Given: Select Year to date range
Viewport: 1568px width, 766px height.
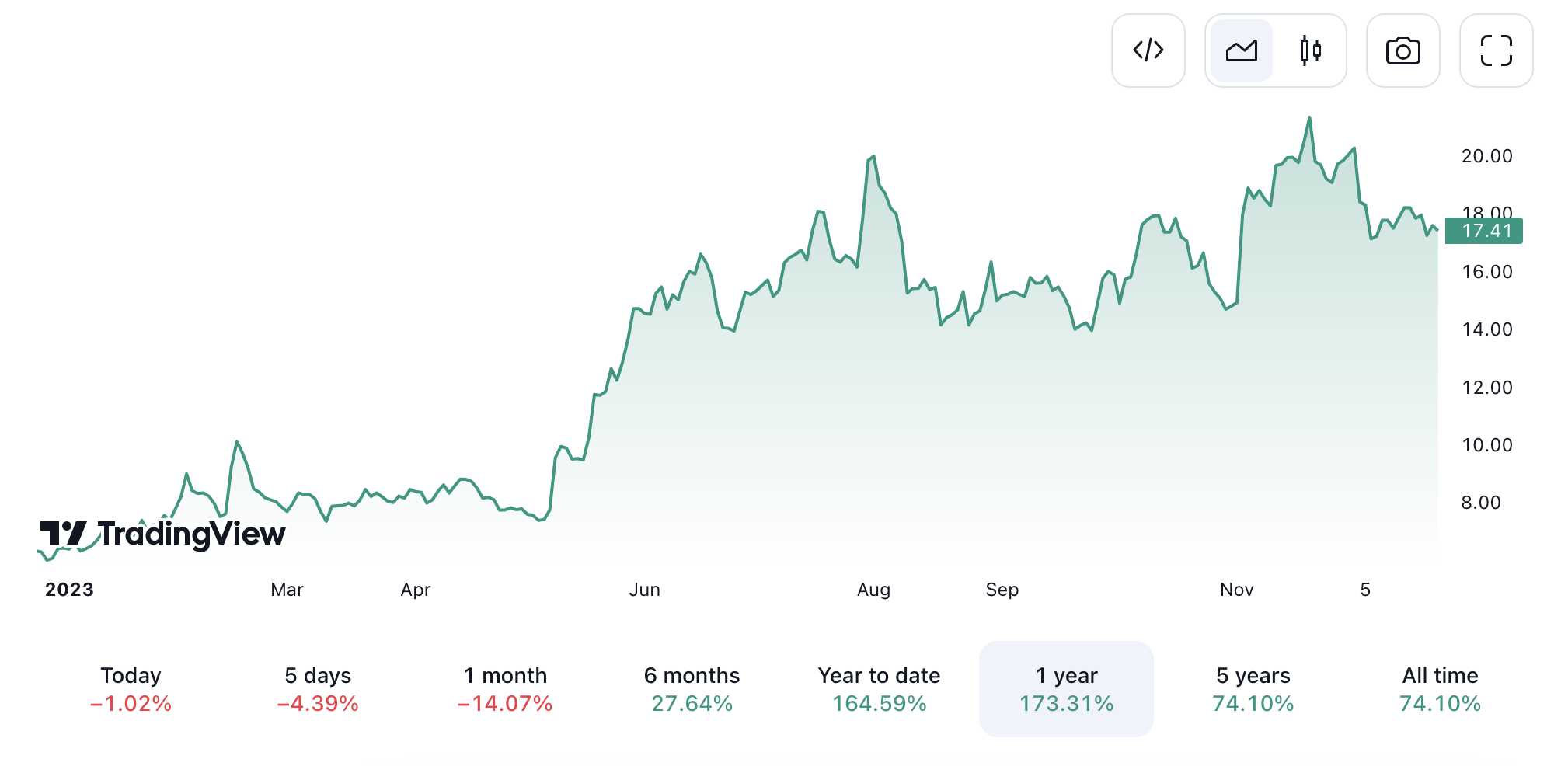Looking at the screenshot, I should (879, 689).
